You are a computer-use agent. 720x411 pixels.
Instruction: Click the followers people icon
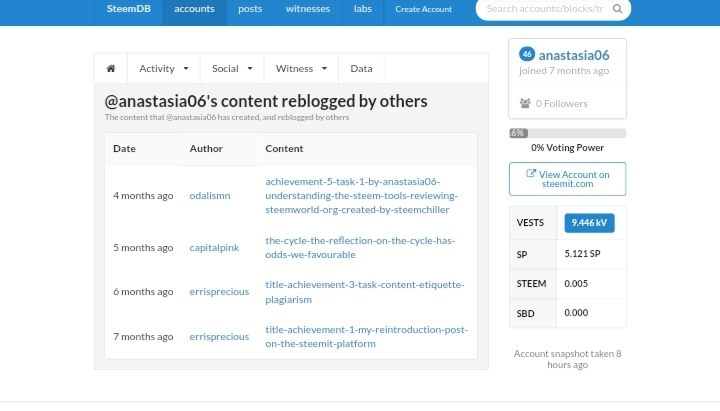click(x=525, y=103)
